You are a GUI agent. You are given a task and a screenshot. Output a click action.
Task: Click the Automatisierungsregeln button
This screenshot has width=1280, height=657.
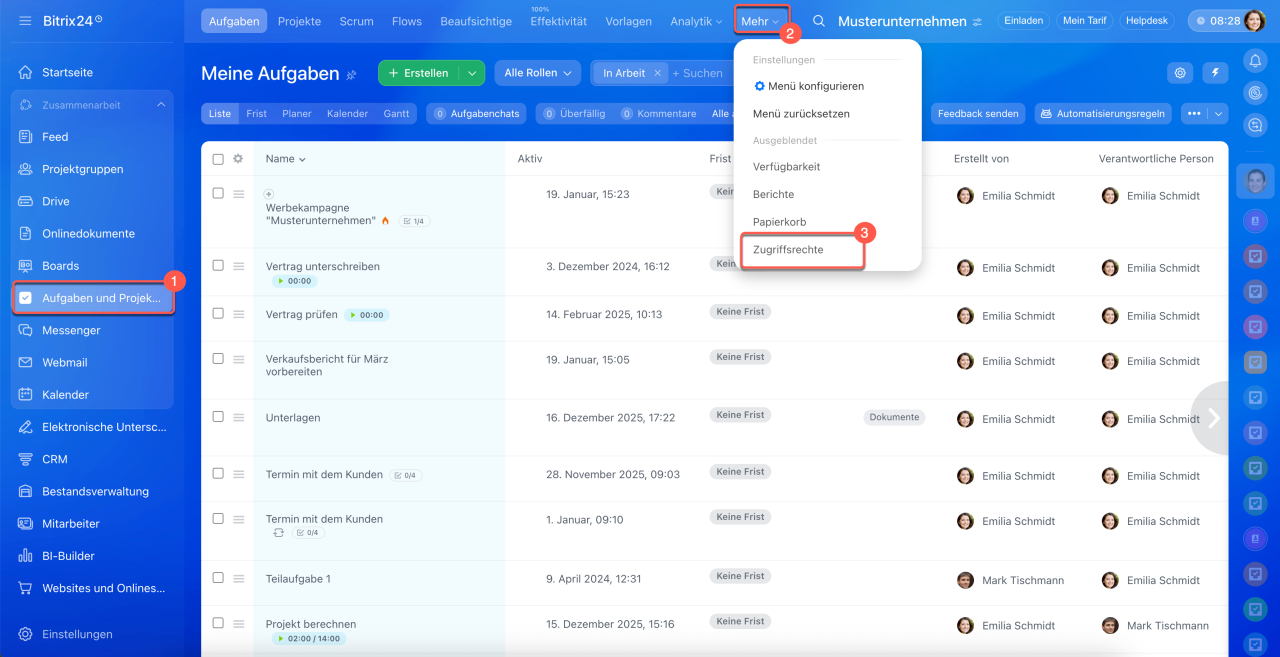[x=1103, y=114]
